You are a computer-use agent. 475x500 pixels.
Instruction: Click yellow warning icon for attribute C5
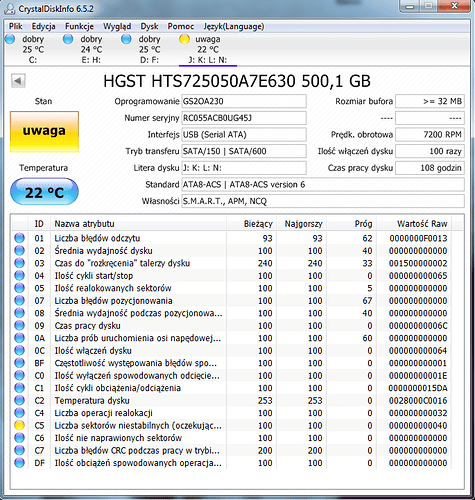[19, 425]
